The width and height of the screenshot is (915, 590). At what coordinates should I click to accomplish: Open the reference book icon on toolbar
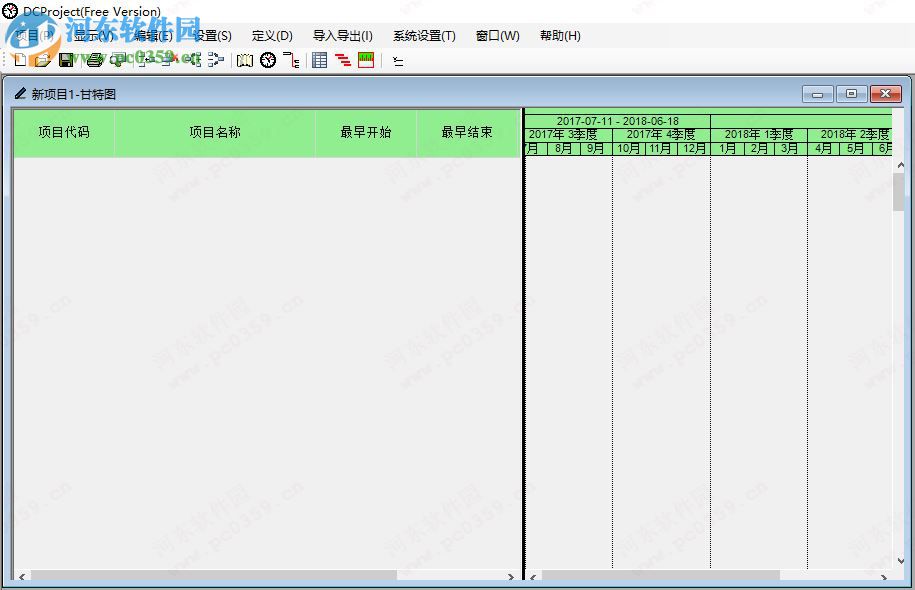pos(245,58)
